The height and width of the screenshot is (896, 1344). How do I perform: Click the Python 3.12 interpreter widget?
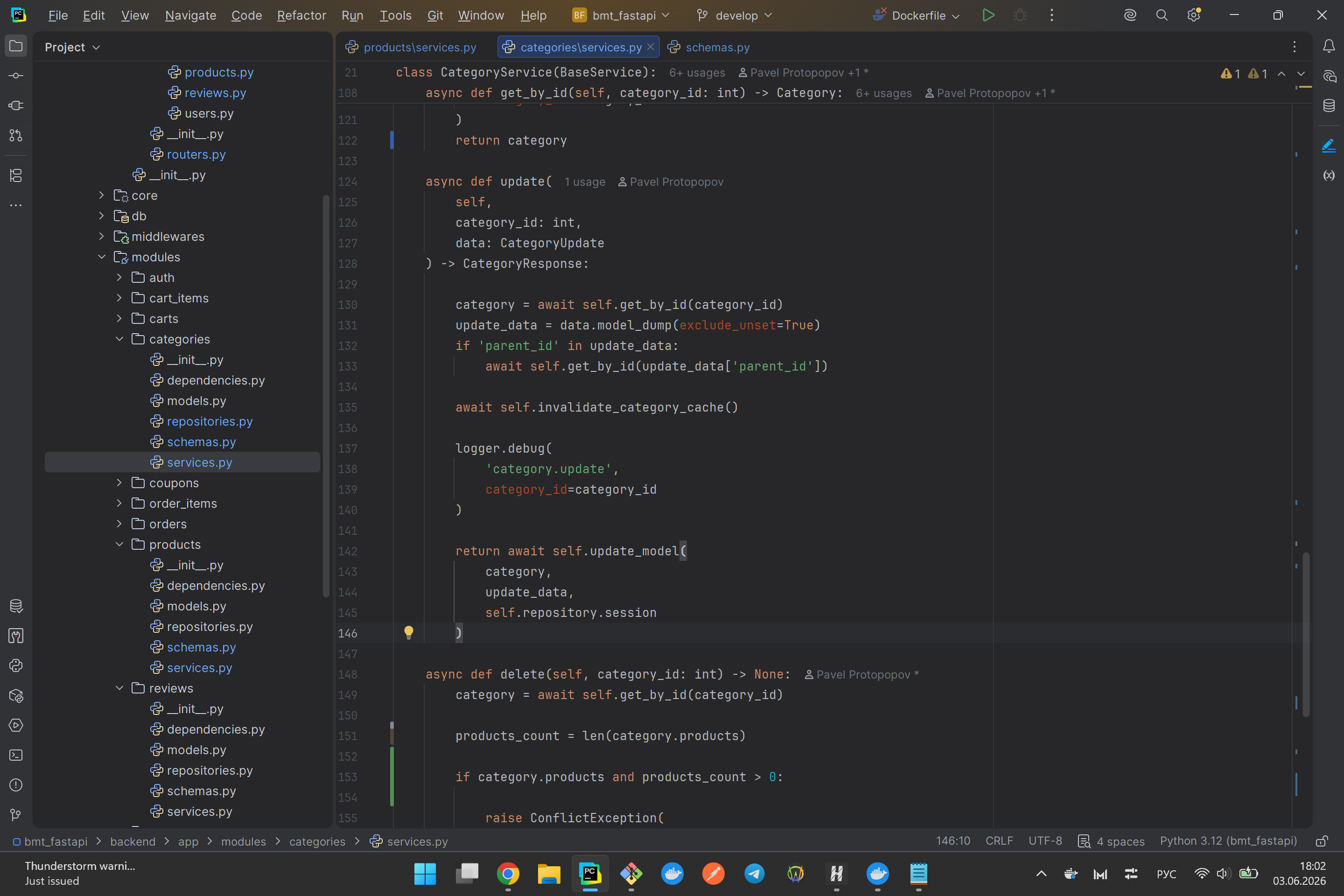tap(1229, 841)
